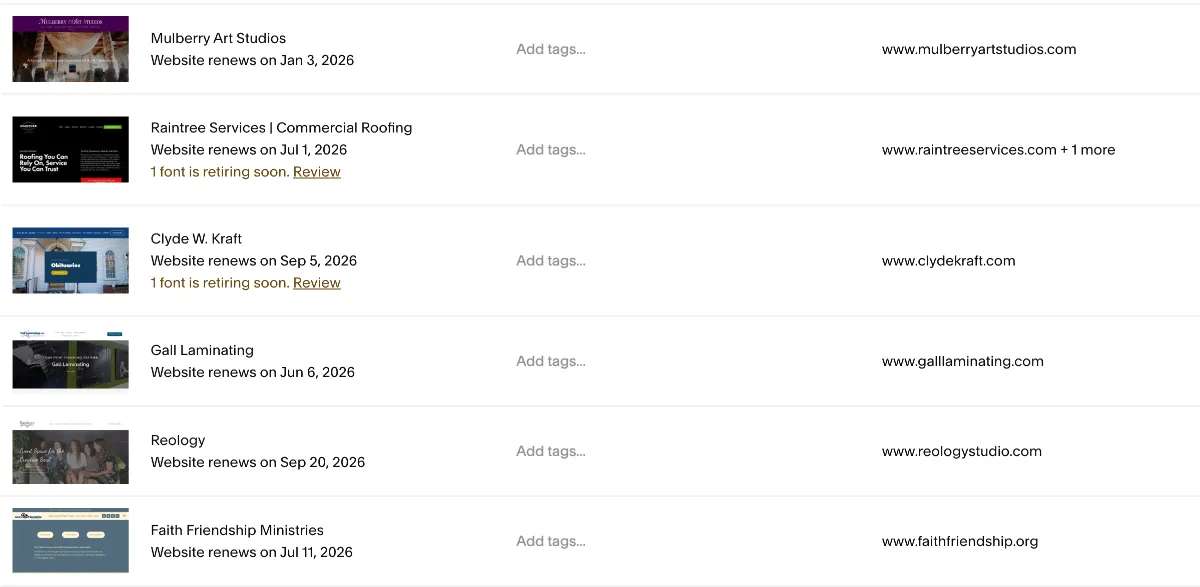Image resolution: width=1200 pixels, height=587 pixels.
Task: Open the Gall Laminating site thumbnail
Action: 70,361
